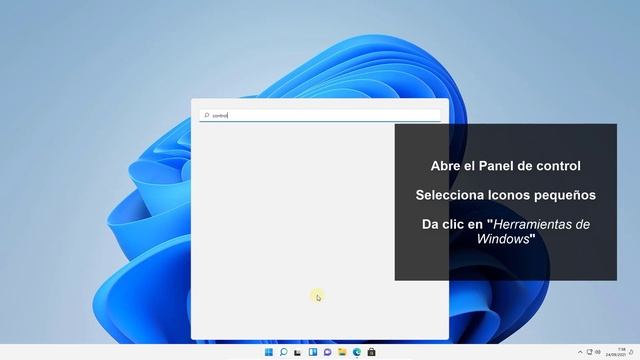This screenshot has height=360, width=640.
Task: Open the Windows Start menu
Action: 269,352
